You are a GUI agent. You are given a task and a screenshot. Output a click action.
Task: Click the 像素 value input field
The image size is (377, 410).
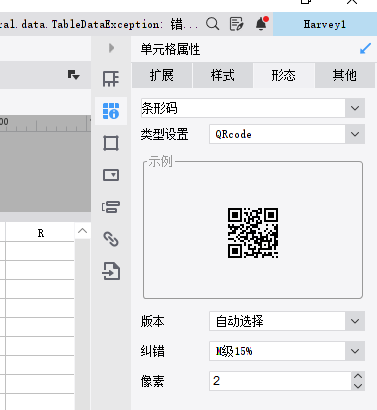[280, 381]
